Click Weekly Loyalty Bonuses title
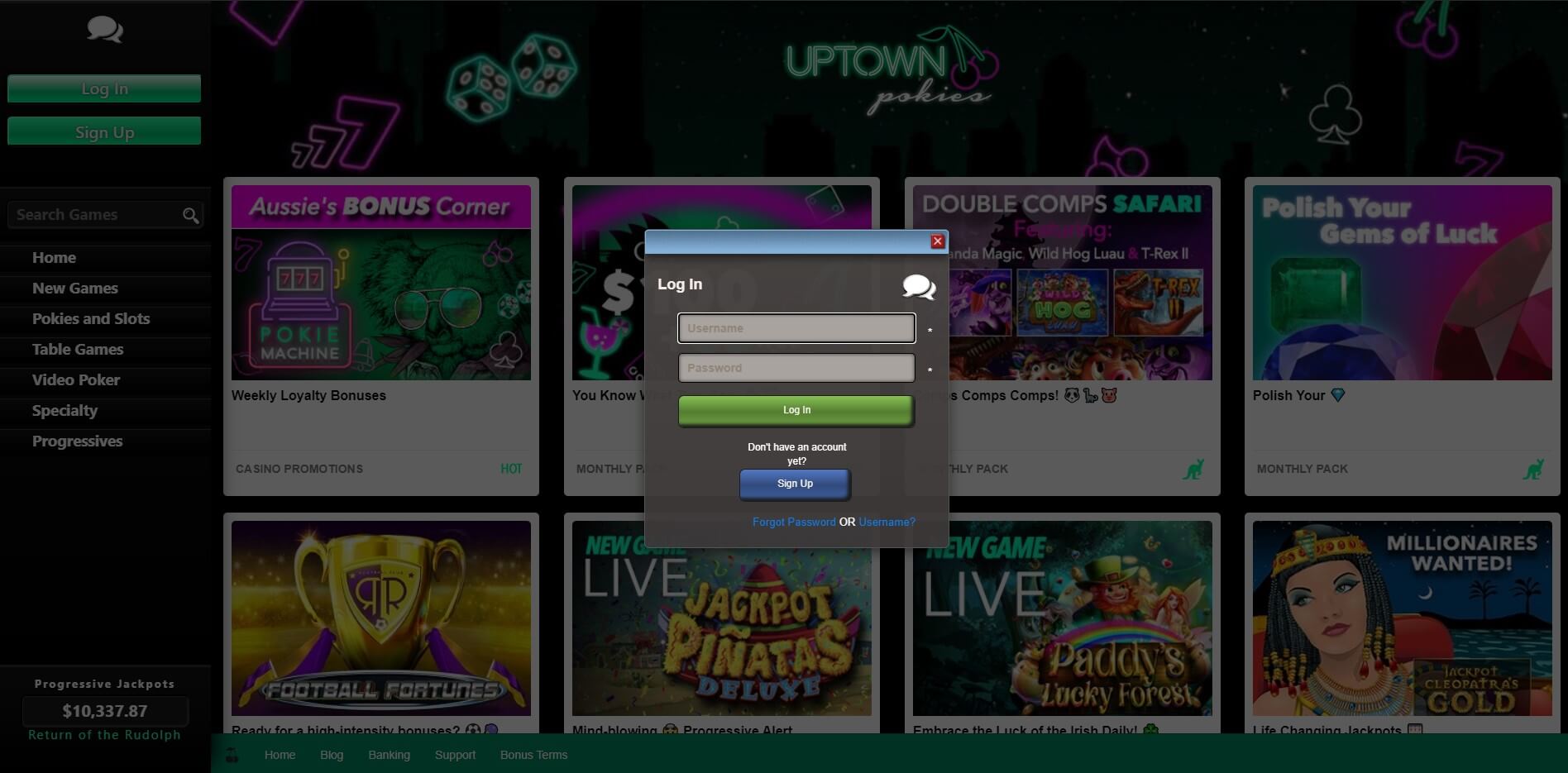 (308, 396)
